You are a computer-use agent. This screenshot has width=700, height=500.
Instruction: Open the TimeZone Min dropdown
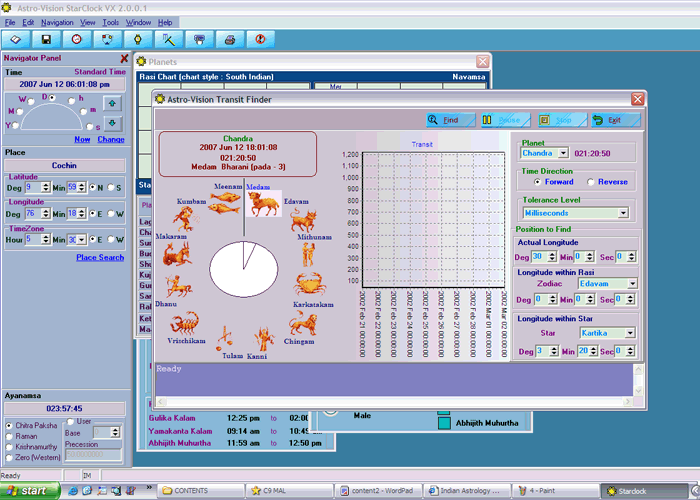click(81, 240)
